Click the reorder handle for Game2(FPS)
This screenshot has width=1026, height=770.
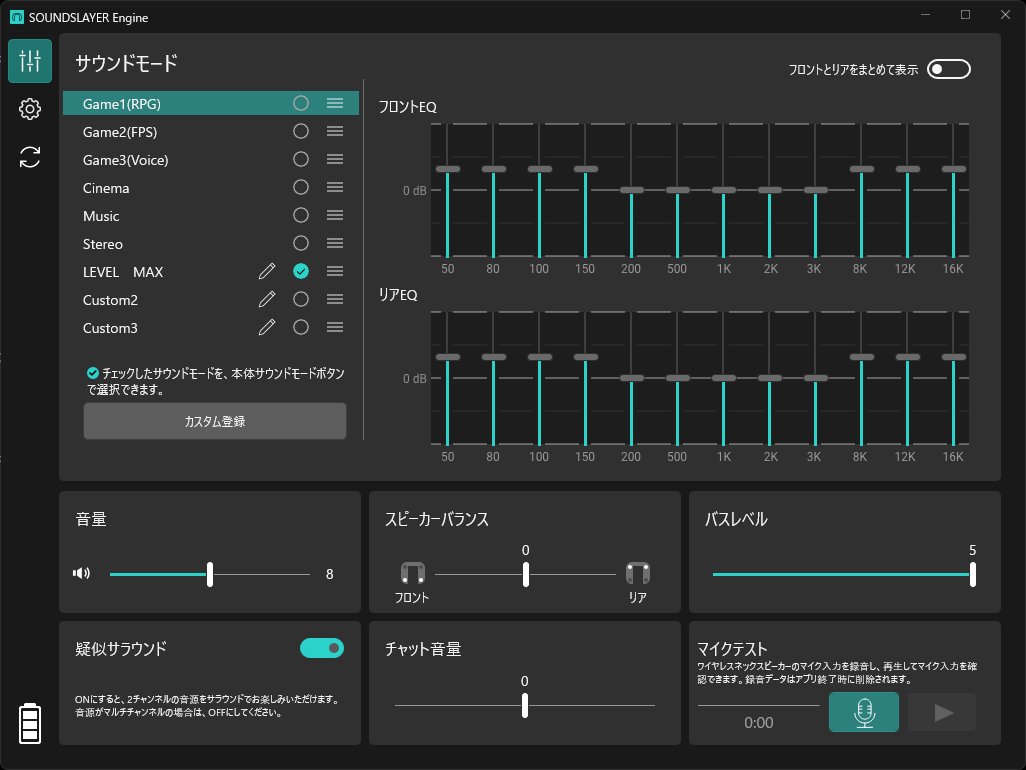(x=335, y=131)
